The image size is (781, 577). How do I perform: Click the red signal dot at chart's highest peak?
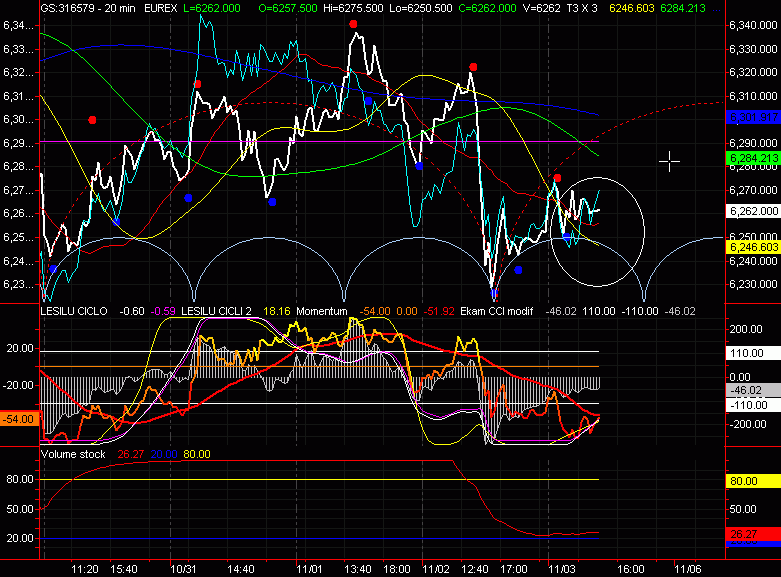pyautogui.click(x=354, y=23)
